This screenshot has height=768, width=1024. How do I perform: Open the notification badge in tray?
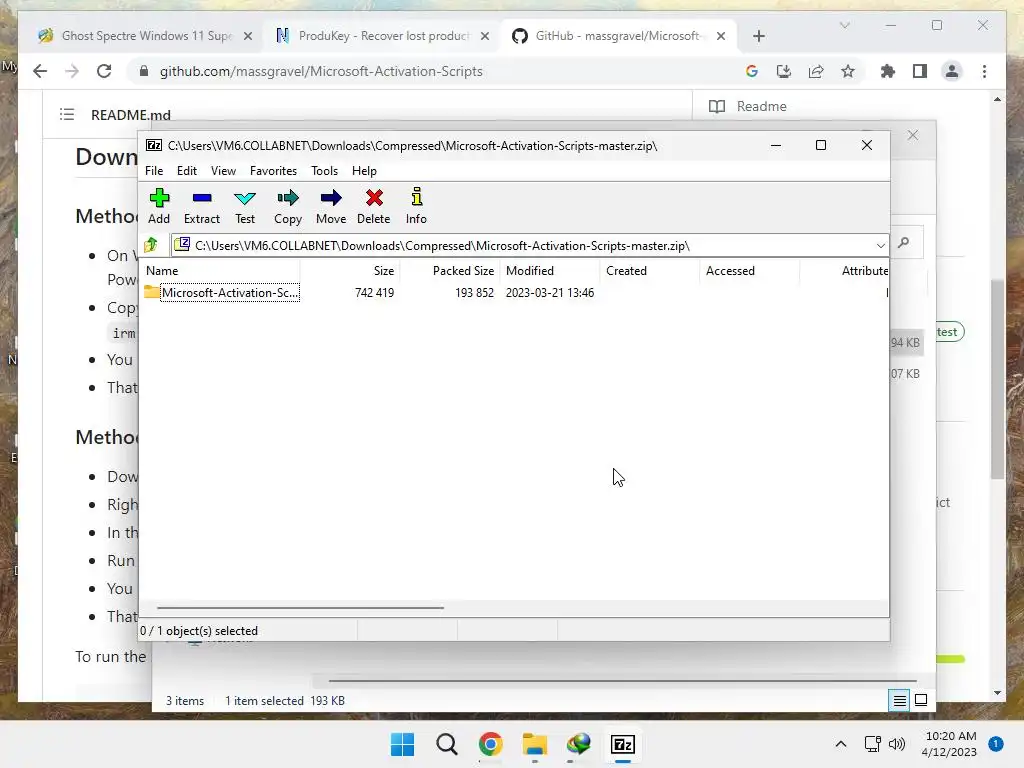pos(996,744)
